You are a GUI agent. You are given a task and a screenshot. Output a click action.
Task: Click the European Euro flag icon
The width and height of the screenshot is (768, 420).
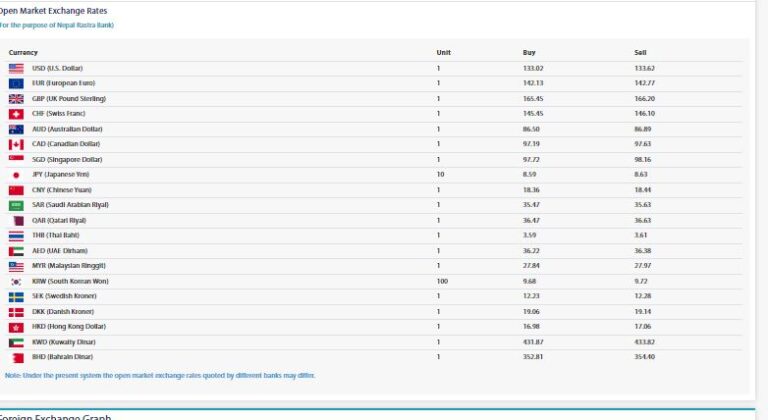[x=16, y=83]
